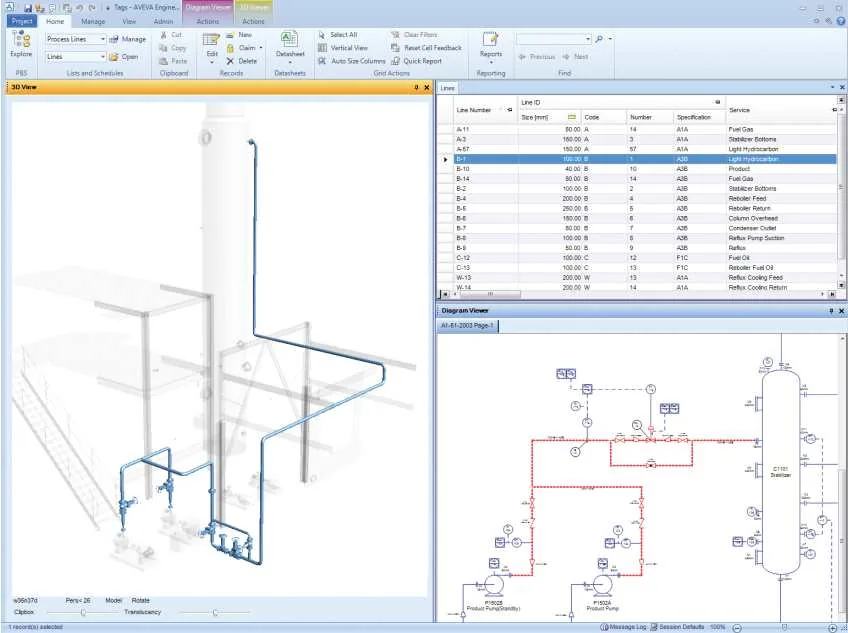Select the B-10 Product line row
This screenshot has height=633, width=848.
(645, 169)
